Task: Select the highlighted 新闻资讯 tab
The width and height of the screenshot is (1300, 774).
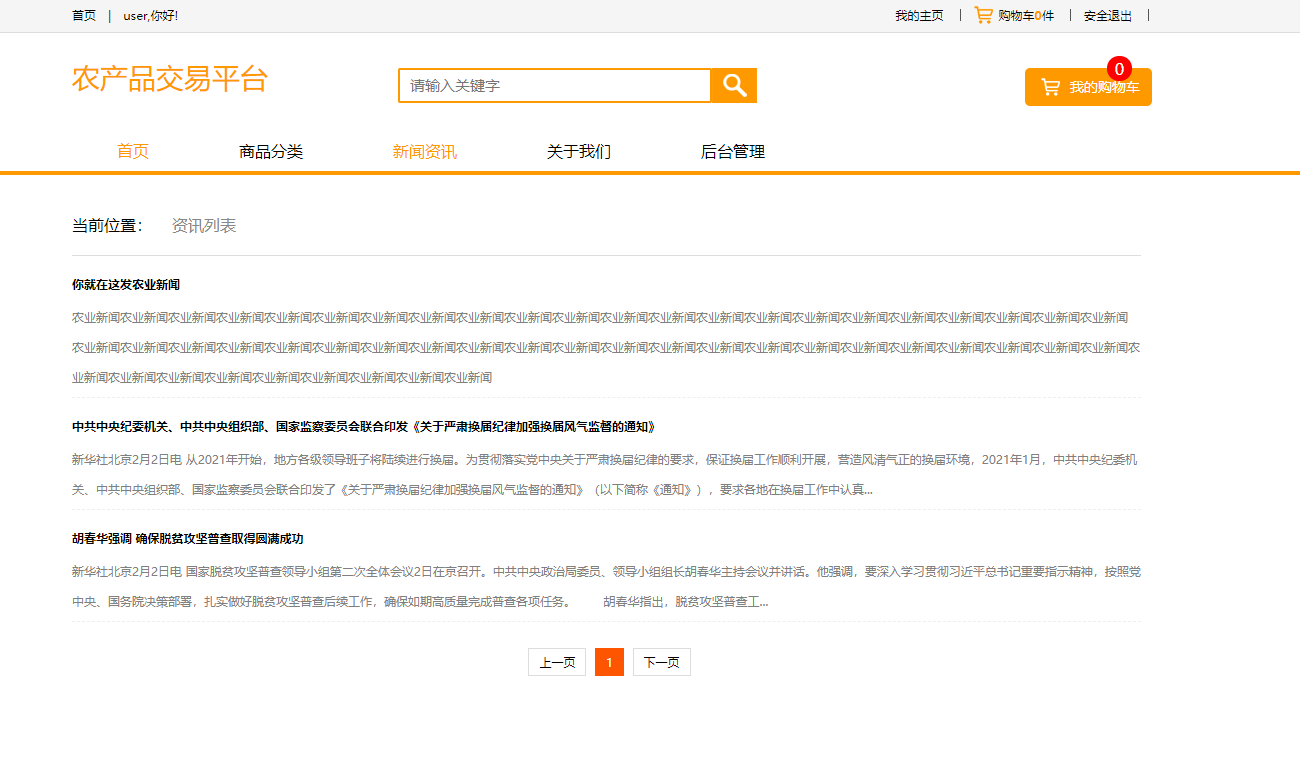Action: 425,151
